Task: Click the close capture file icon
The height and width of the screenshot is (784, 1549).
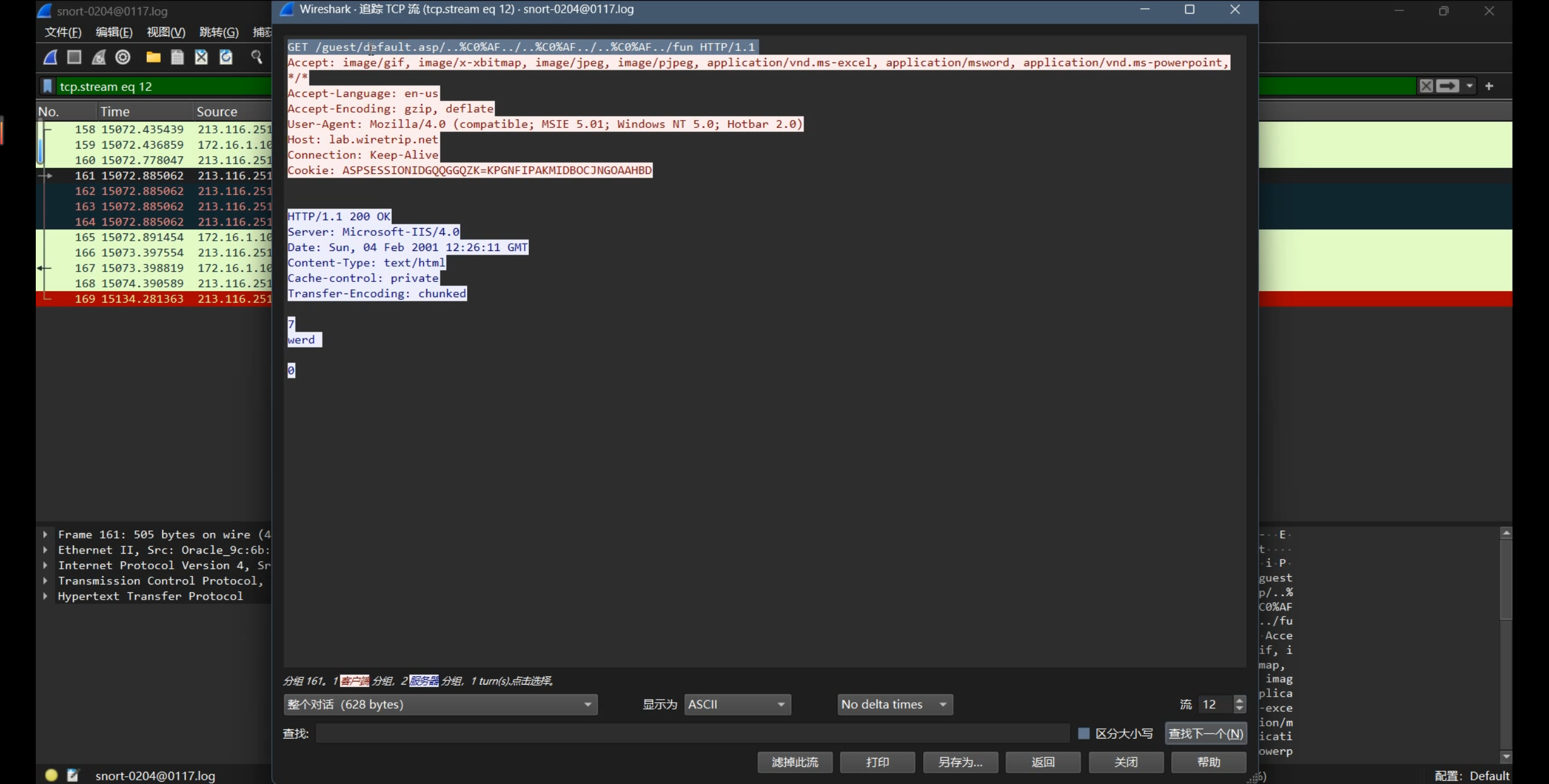Action: (201, 57)
